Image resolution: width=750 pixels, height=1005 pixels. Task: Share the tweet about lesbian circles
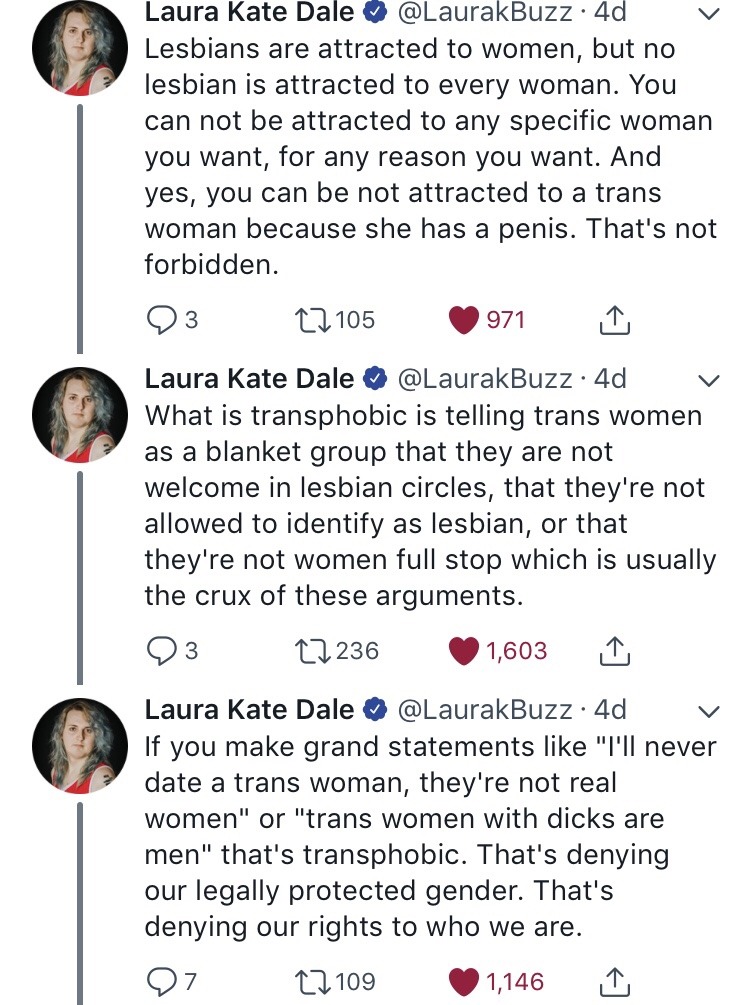click(x=612, y=651)
